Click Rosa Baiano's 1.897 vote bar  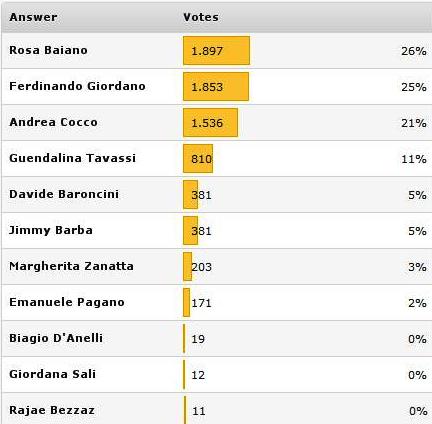pyautogui.click(x=216, y=50)
